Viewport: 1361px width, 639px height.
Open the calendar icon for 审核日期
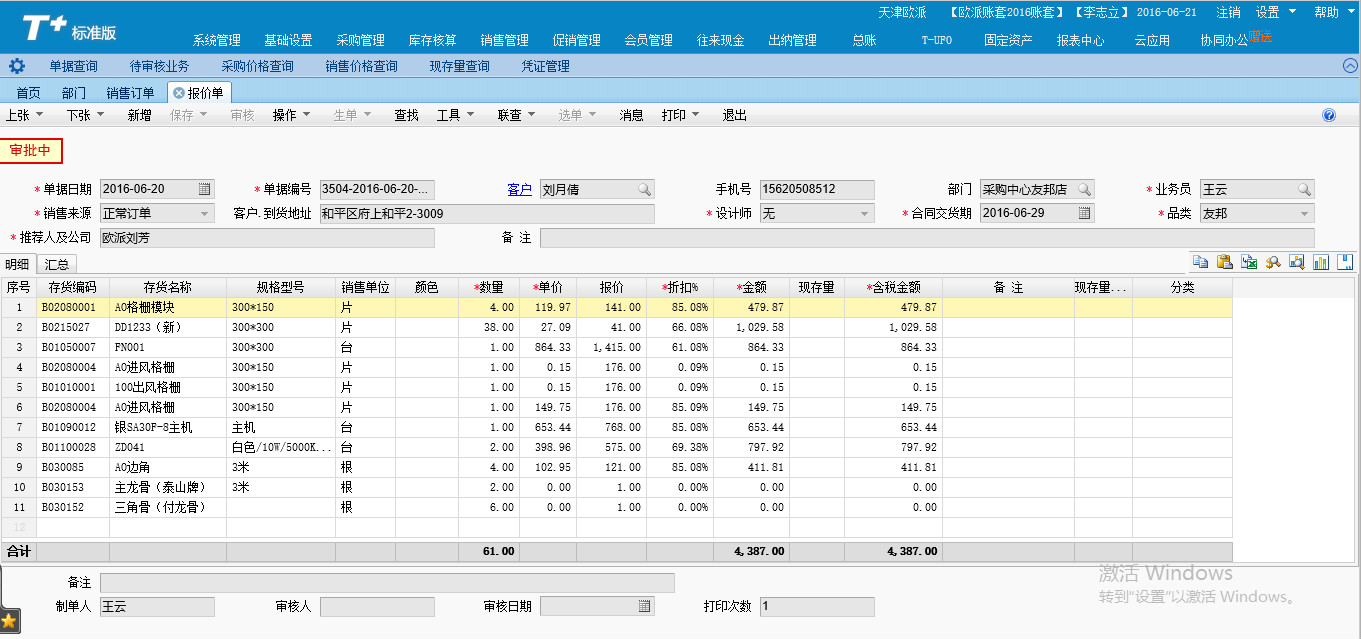click(x=645, y=606)
